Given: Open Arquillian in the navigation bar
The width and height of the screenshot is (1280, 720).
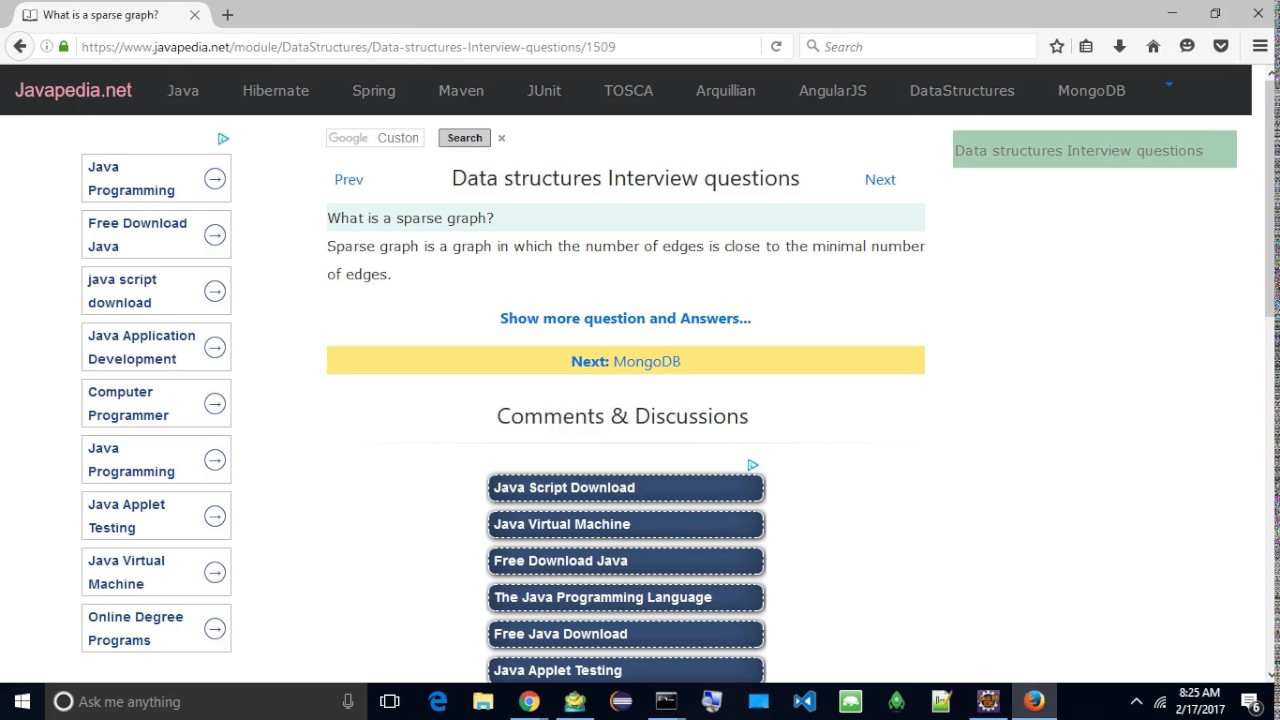Looking at the screenshot, I should tap(726, 90).
